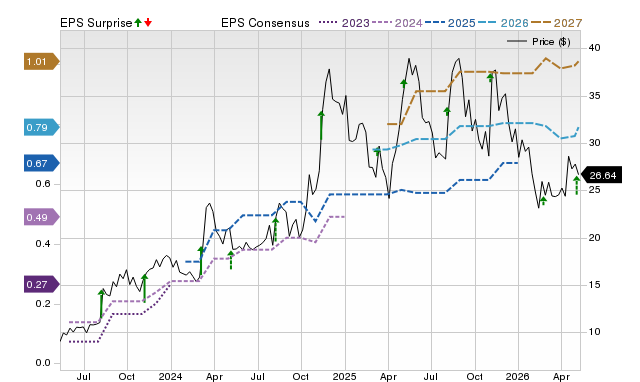Click the tall green surprise arrow before 2025
This screenshot has height=382, width=640.
(321, 125)
